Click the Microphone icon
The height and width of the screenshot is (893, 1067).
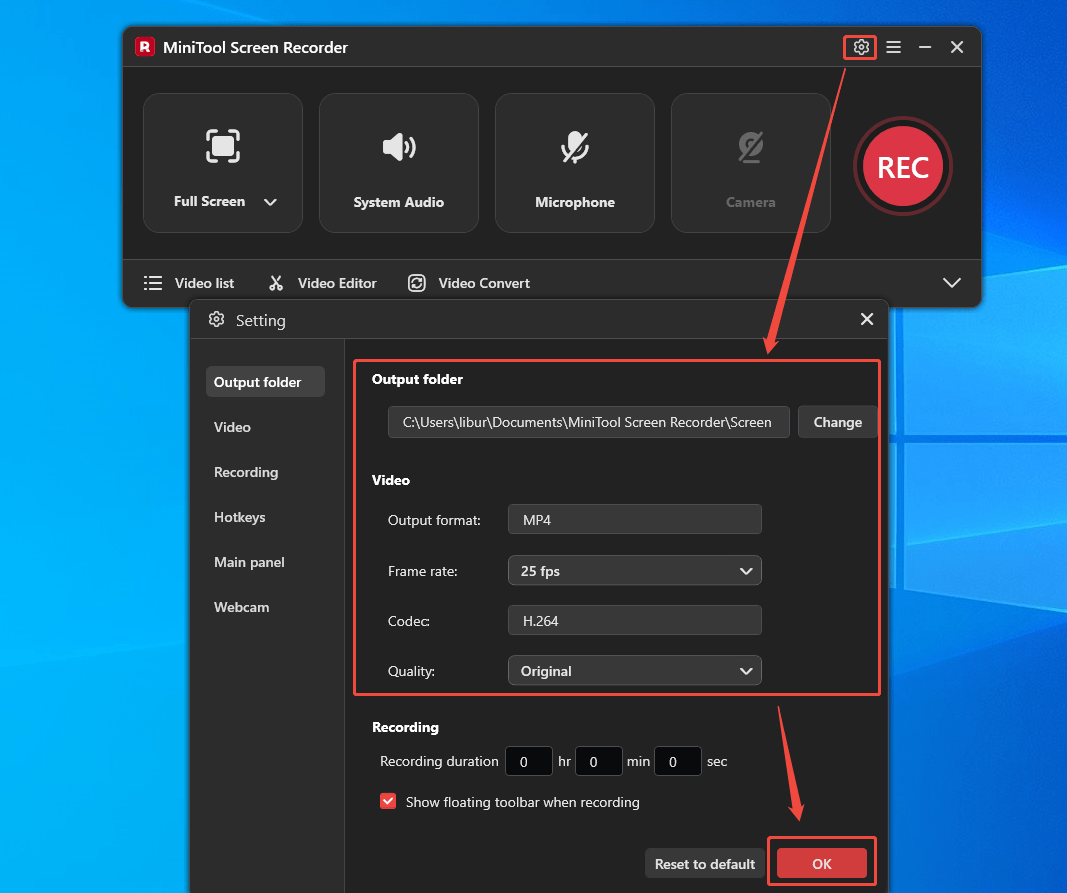point(574,146)
